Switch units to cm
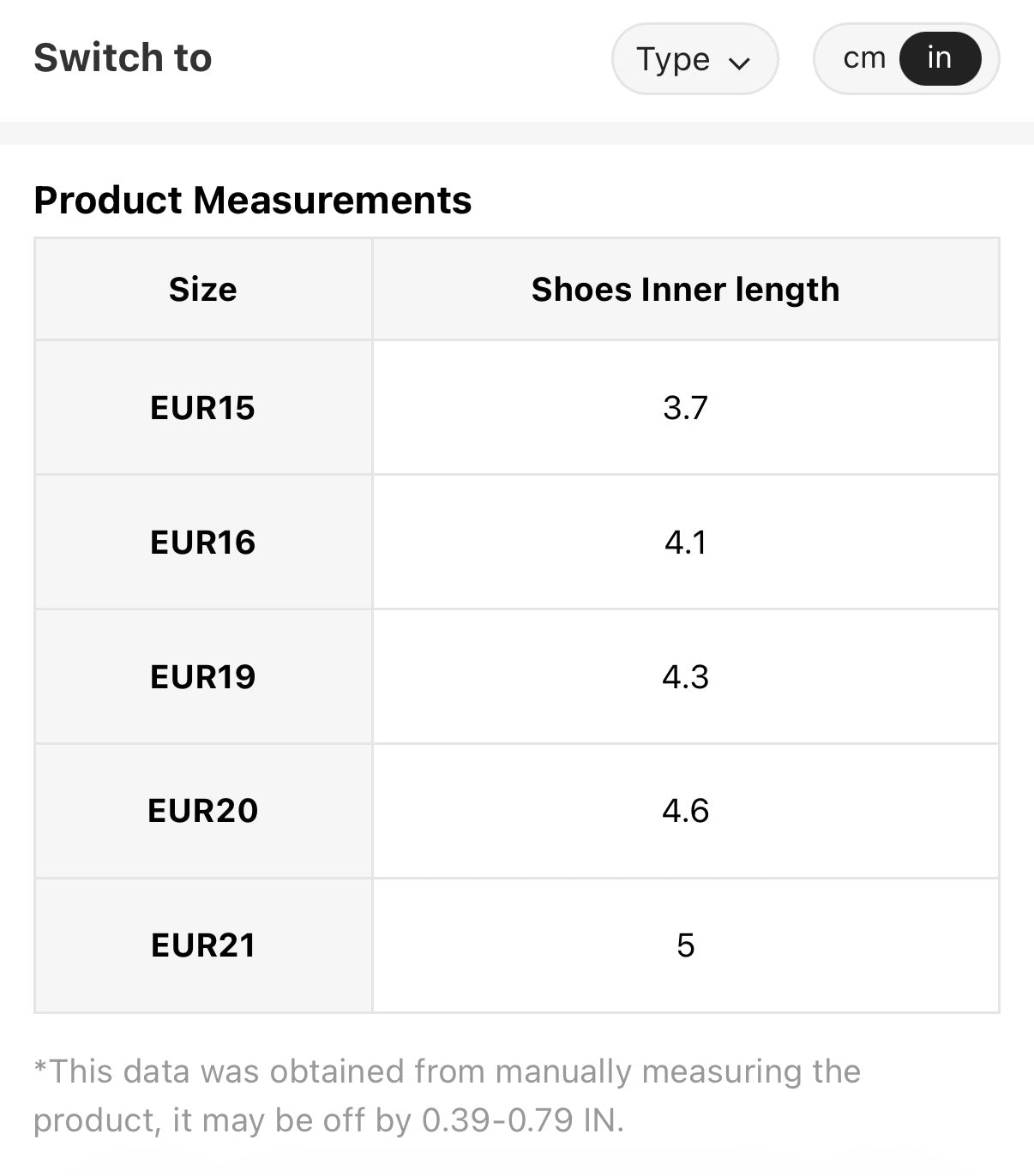1034x1176 pixels. coord(863,58)
